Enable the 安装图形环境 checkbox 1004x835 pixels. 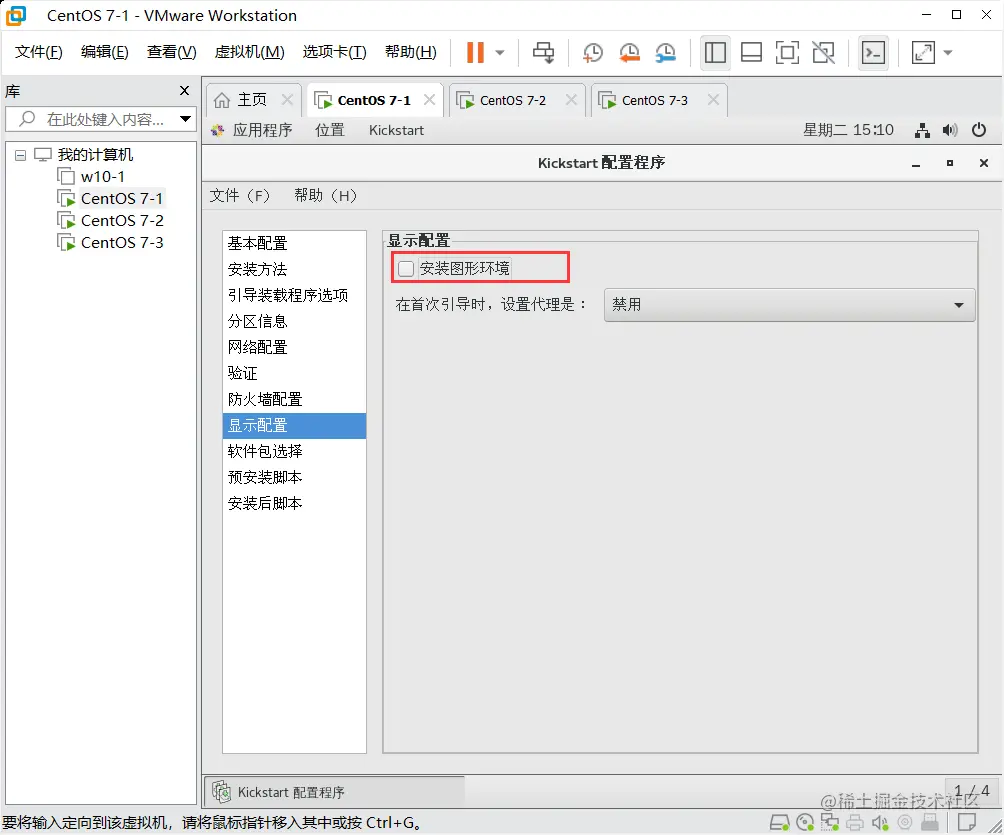point(406,268)
